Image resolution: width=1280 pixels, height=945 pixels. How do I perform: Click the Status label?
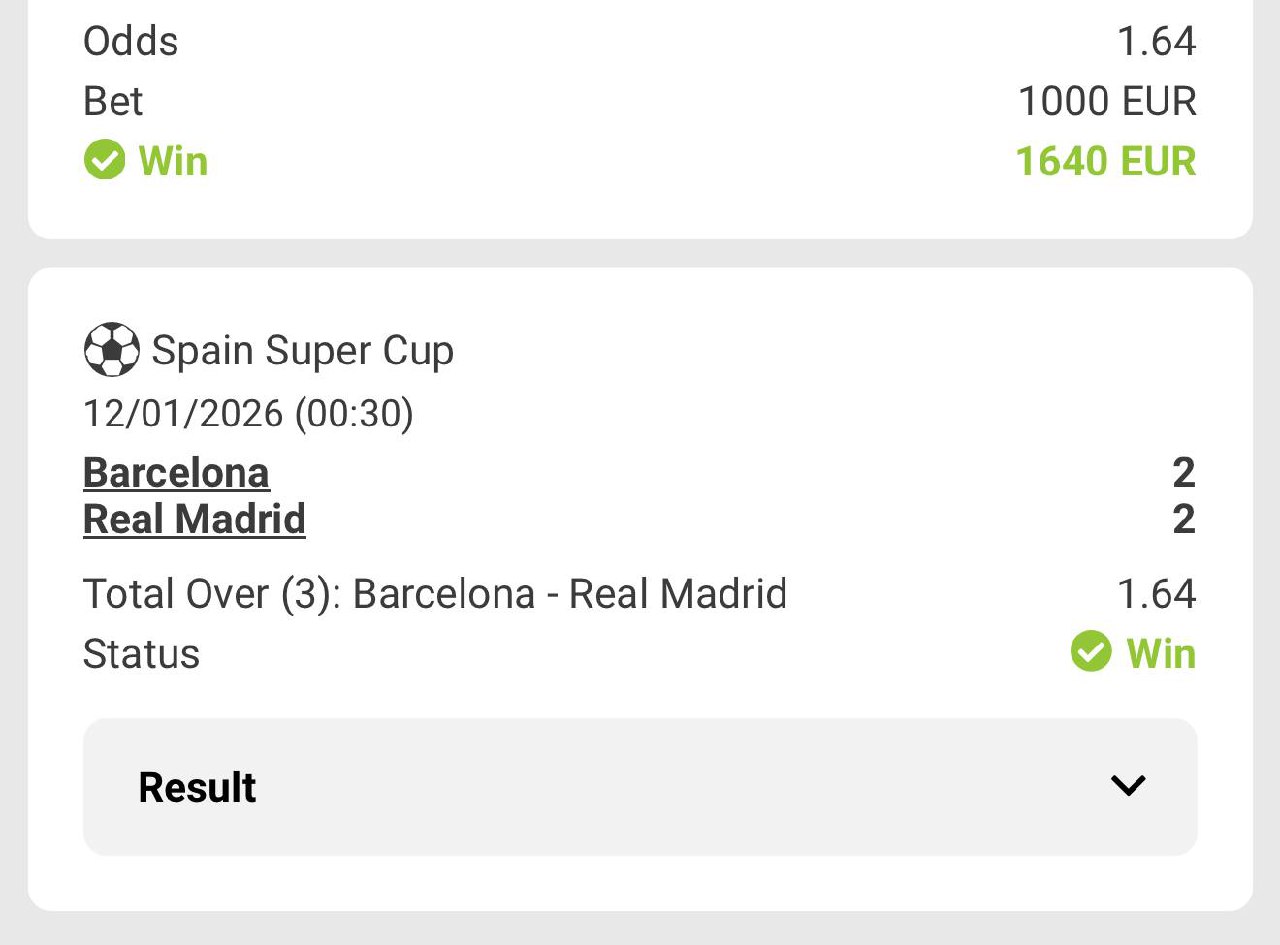pyautogui.click(x=141, y=654)
